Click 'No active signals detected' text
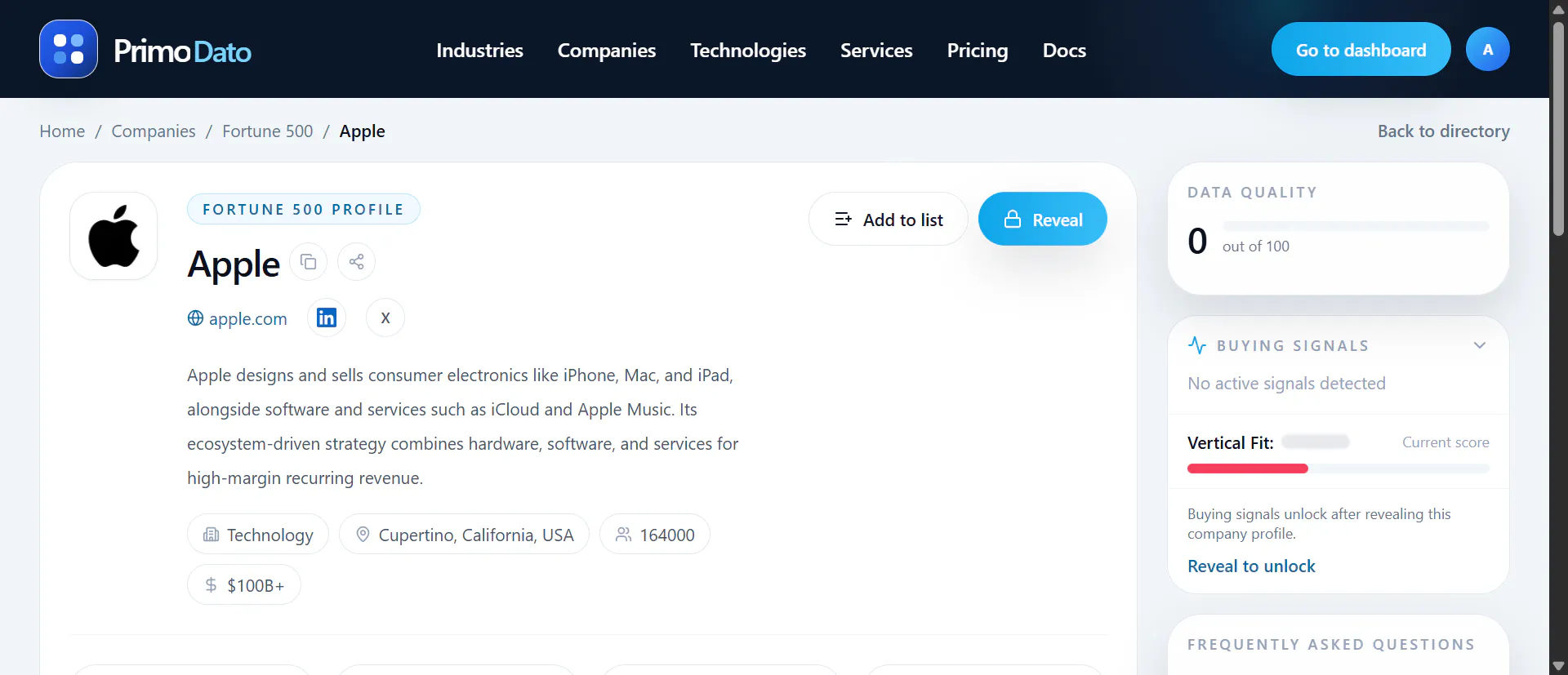This screenshot has width=1568, height=675. (x=1286, y=383)
